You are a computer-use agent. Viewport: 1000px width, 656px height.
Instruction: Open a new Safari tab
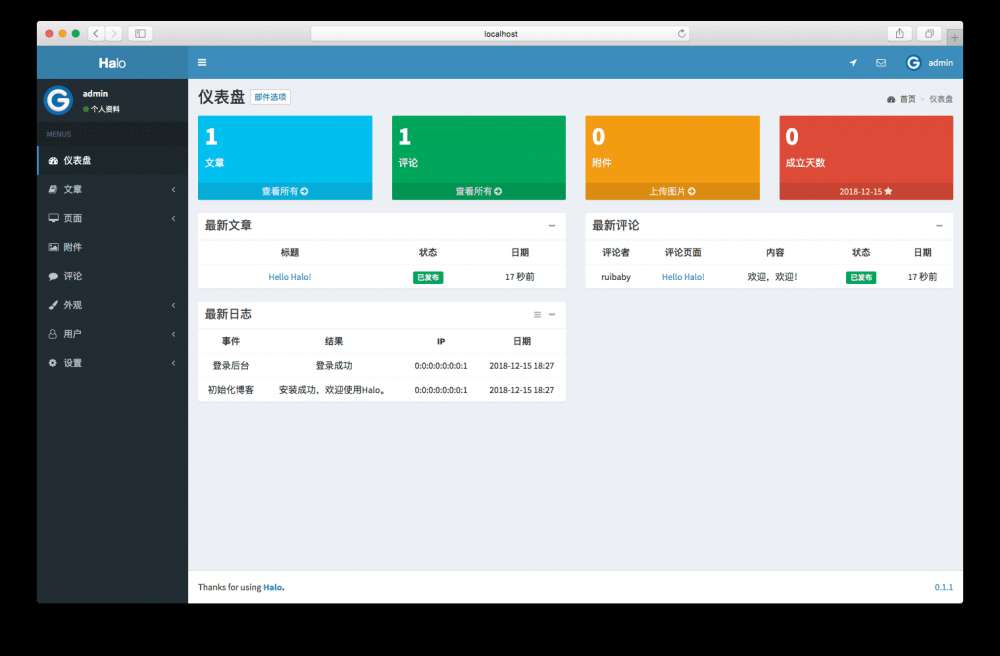(955, 38)
